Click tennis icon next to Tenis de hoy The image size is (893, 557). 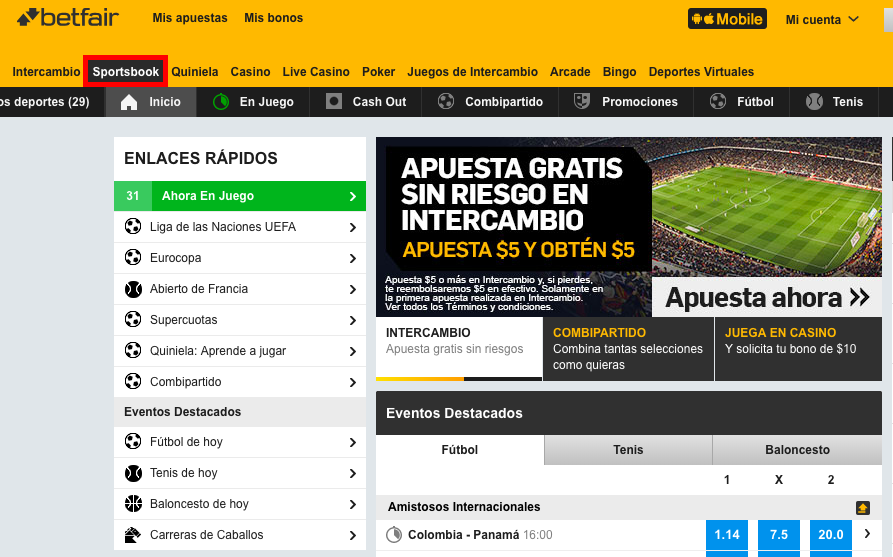point(133,473)
